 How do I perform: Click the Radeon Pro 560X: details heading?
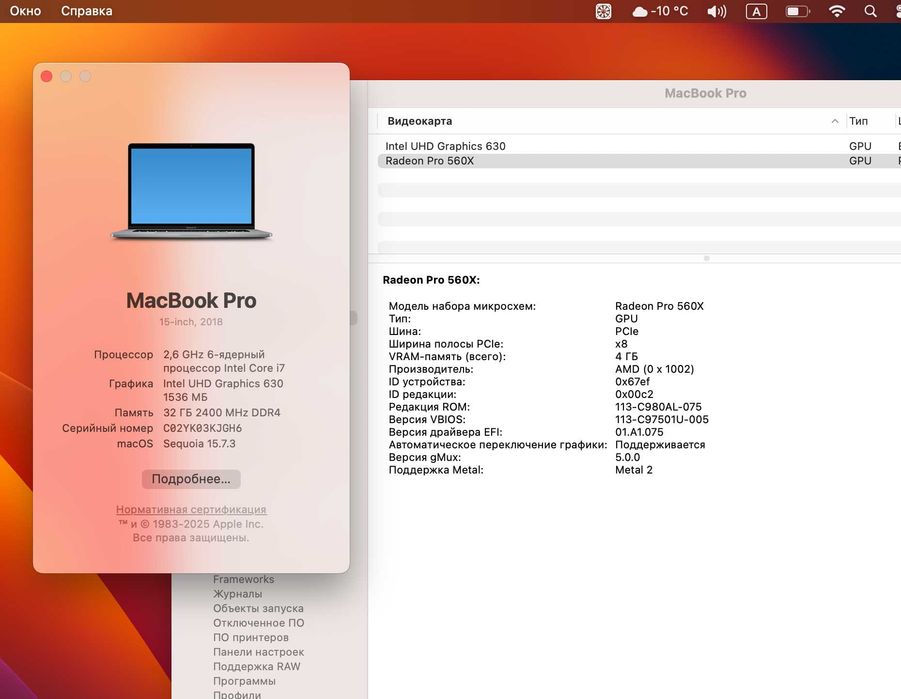[431, 280]
